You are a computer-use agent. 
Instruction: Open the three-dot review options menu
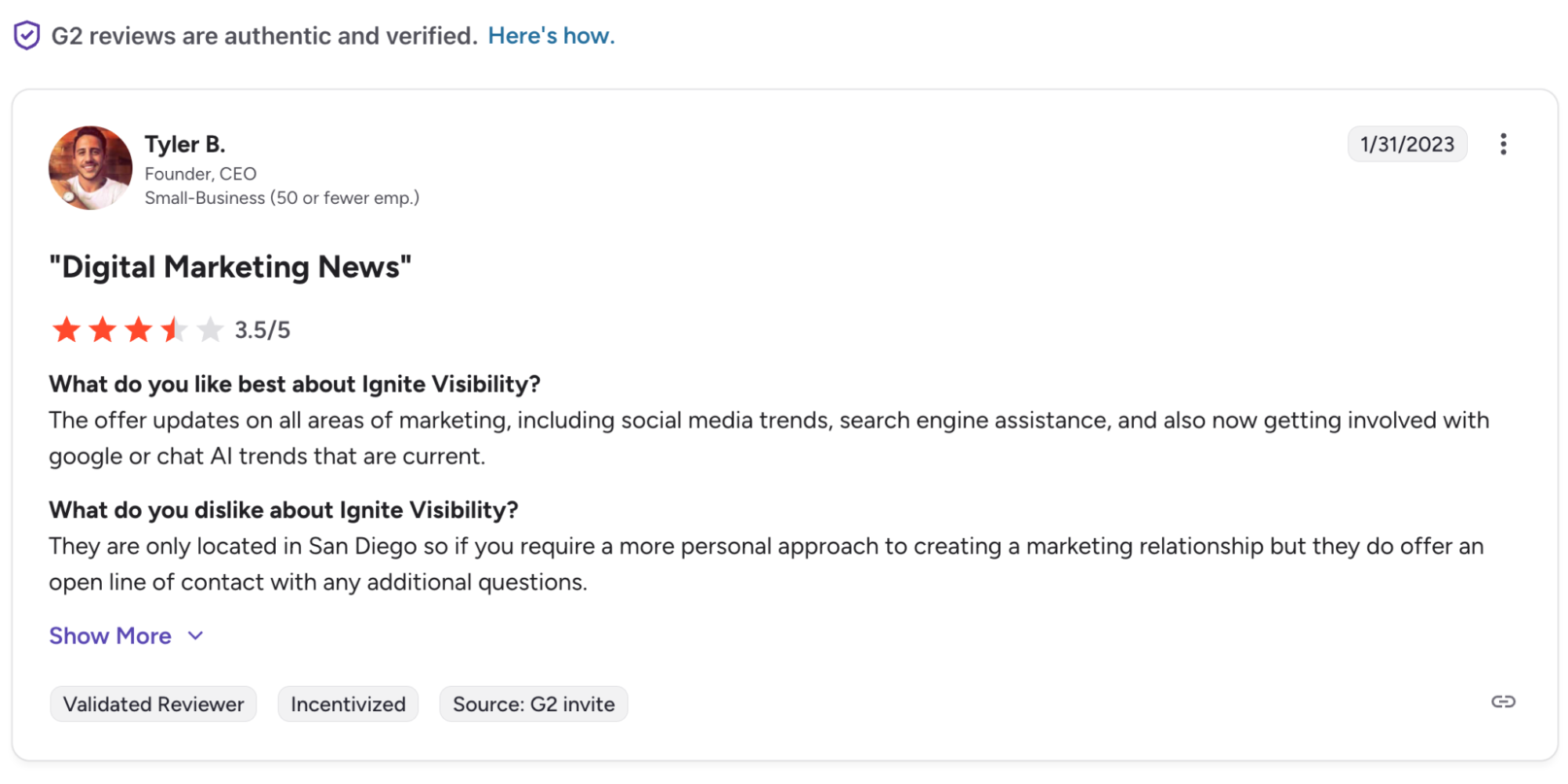pos(1502,144)
